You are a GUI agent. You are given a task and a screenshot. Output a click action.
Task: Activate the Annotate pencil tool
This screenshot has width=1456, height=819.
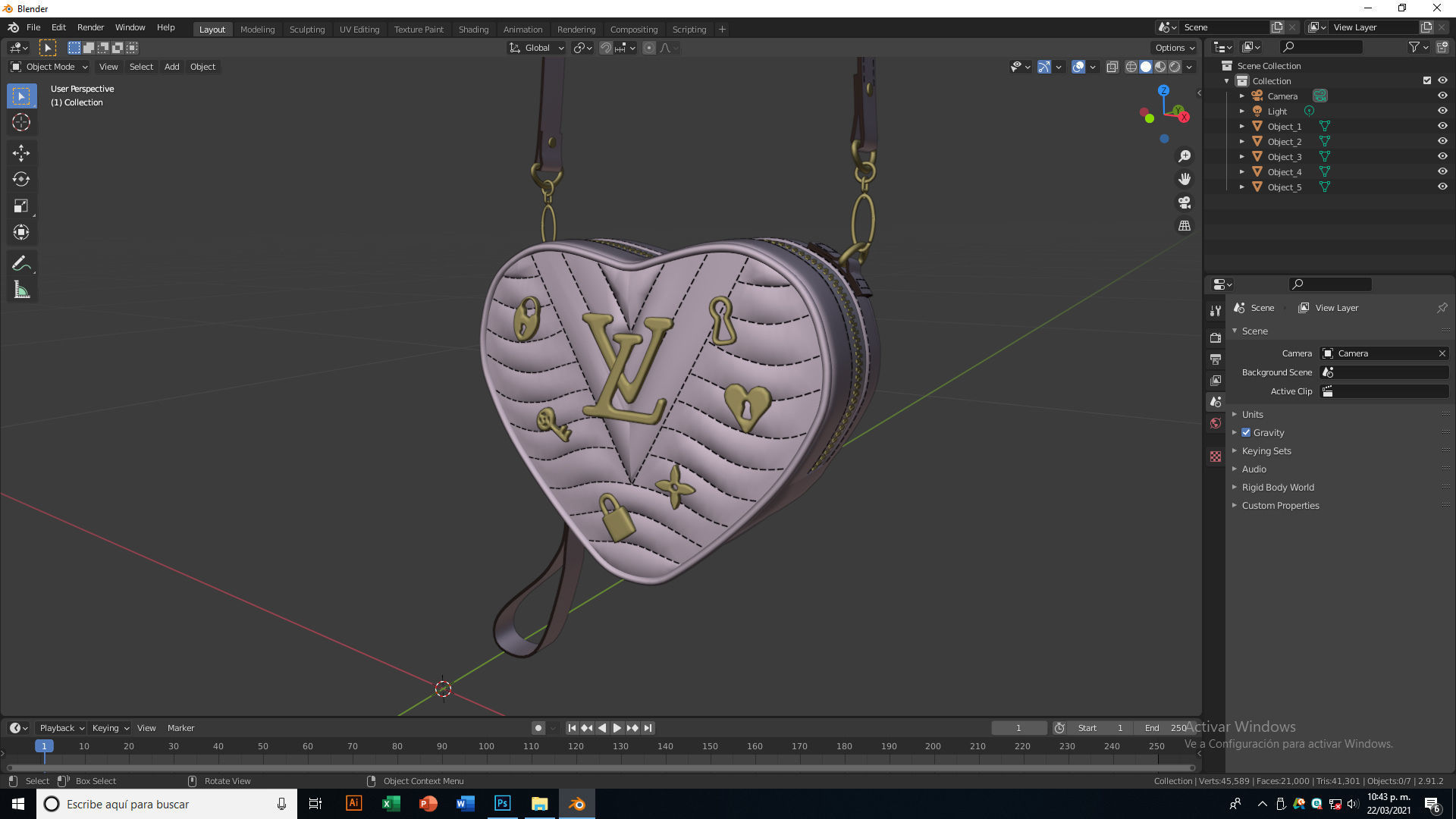tap(21, 264)
